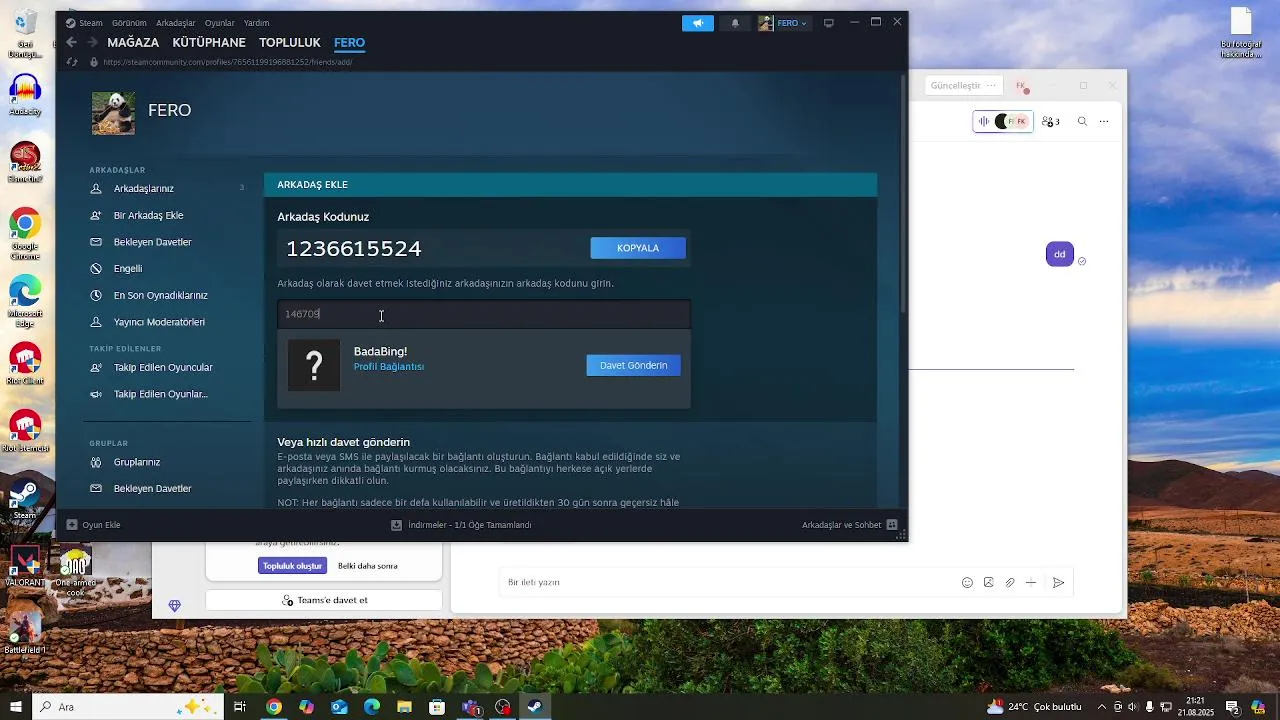This screenshot has width=1280, height=720.
Task: Open the Steam menu
Action: pyautogui.click(x=84, y=23)
